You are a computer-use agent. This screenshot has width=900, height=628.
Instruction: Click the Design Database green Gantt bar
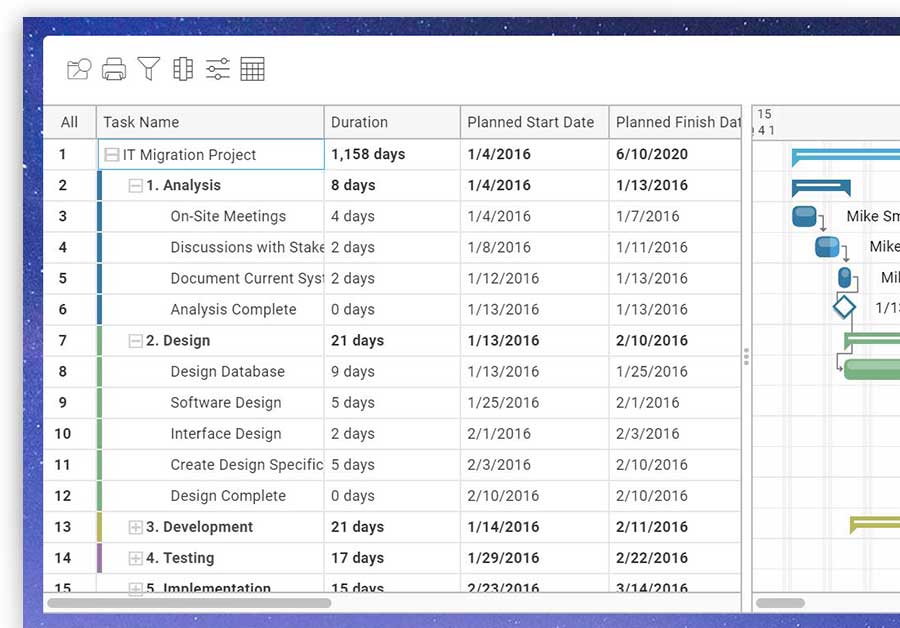(872, 369)
